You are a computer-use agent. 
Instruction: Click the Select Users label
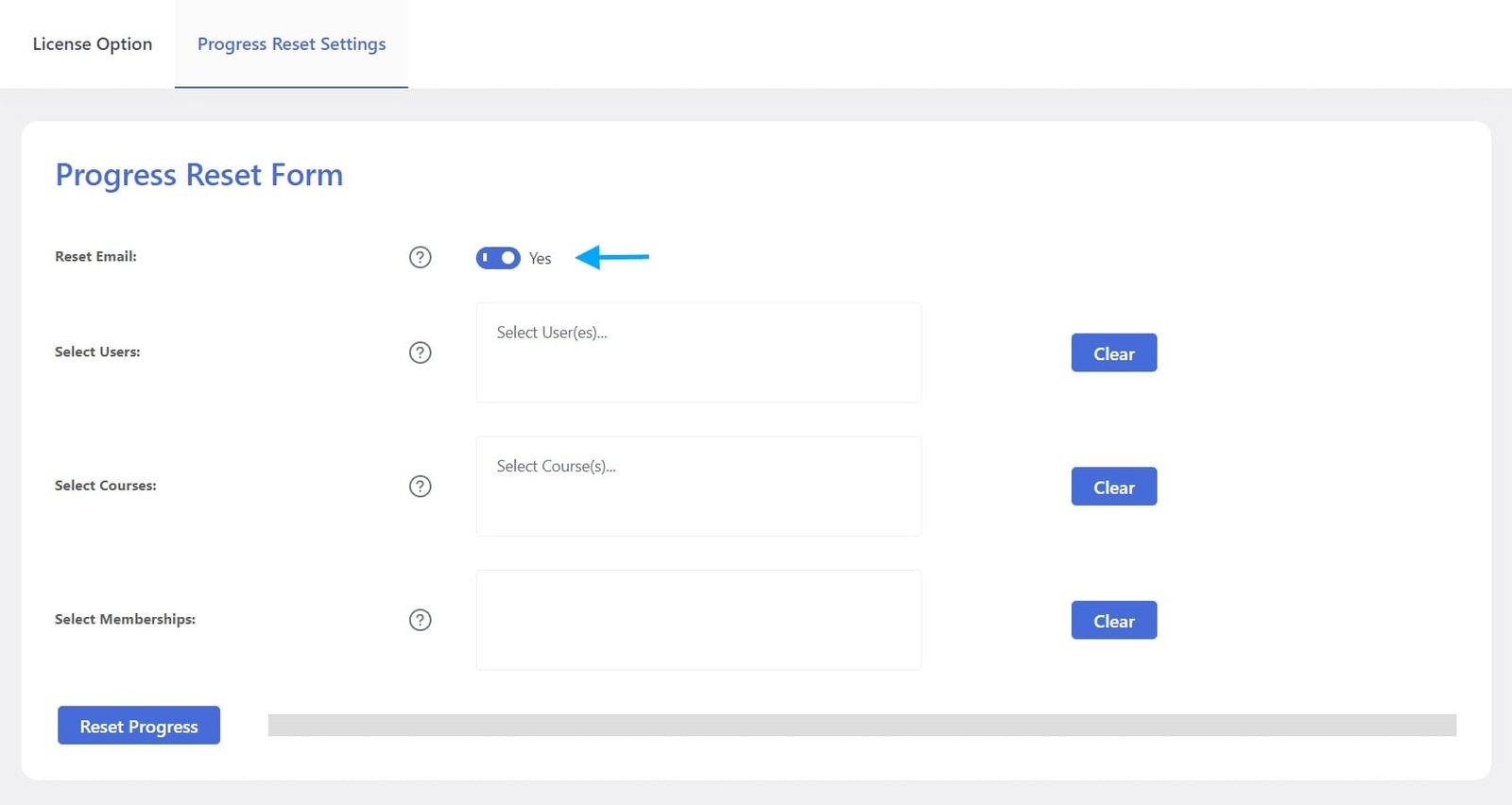coord(97,351)
